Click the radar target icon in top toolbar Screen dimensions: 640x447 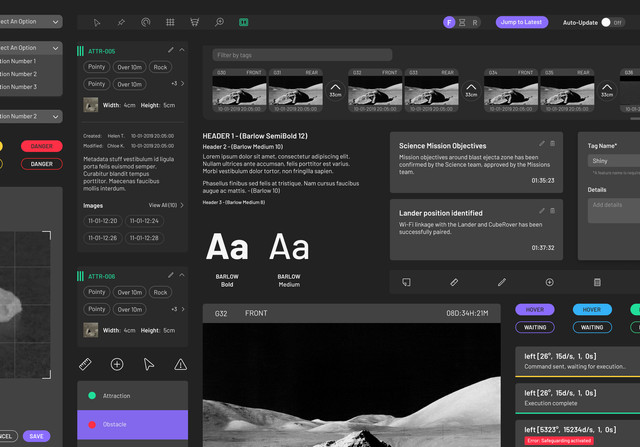pos(146,22)
